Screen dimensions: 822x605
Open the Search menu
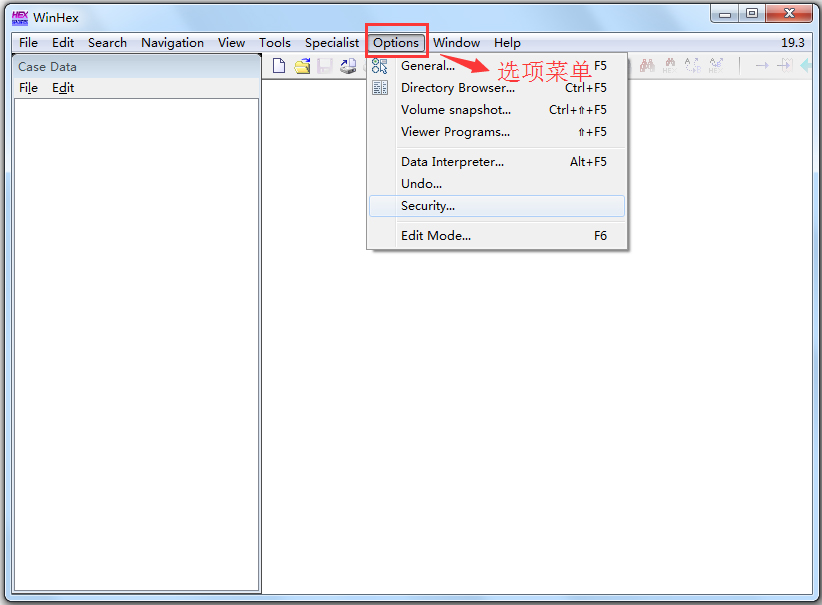point(107,43)
